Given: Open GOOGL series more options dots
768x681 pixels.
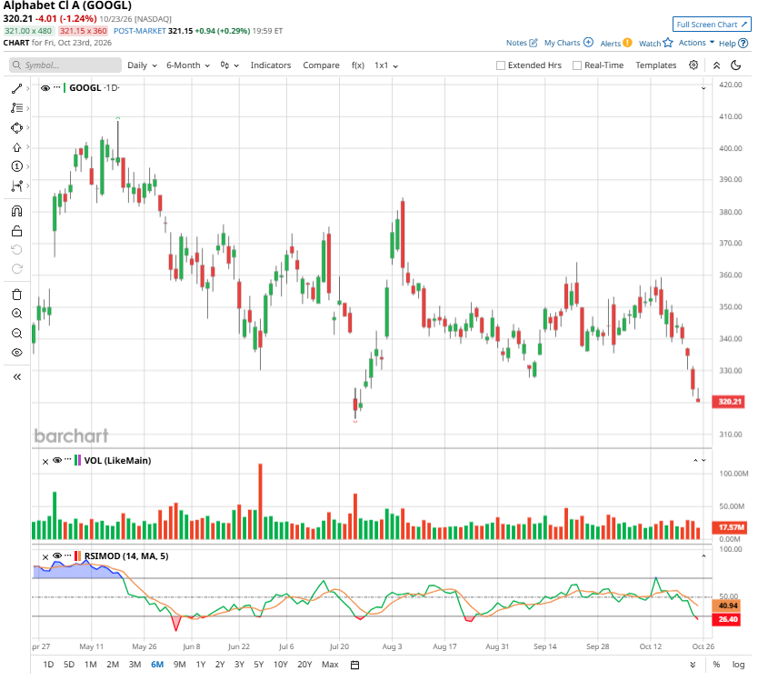Looking at the screenshot, I should [57, 87].
